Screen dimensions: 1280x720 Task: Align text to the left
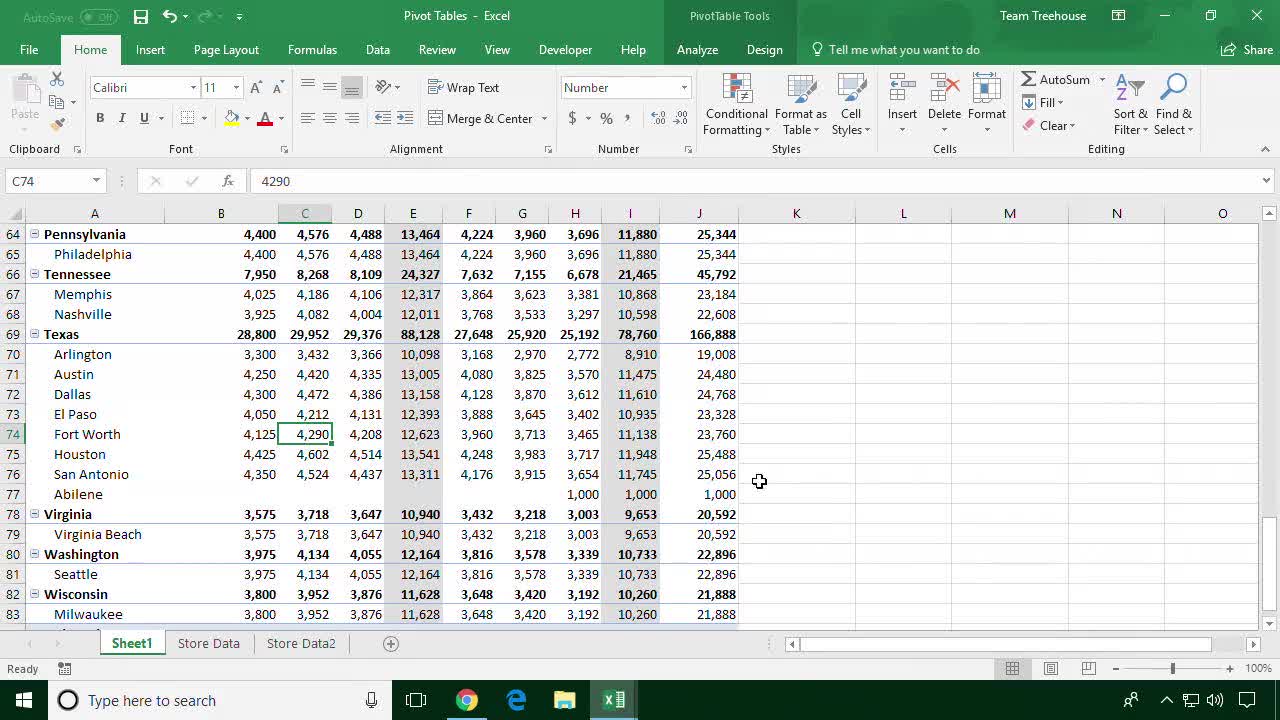pyautogui.click(x=308, y=118)
